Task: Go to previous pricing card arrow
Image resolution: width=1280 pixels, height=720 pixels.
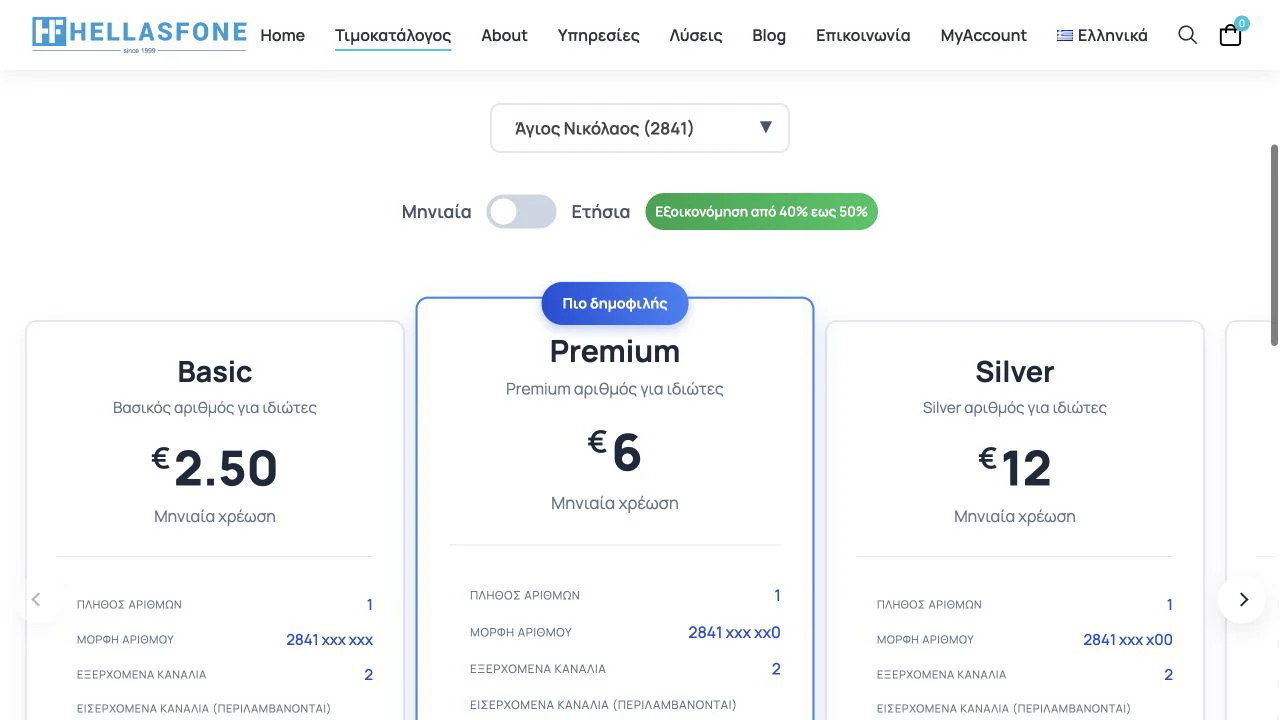Action: tap(36, 600)
